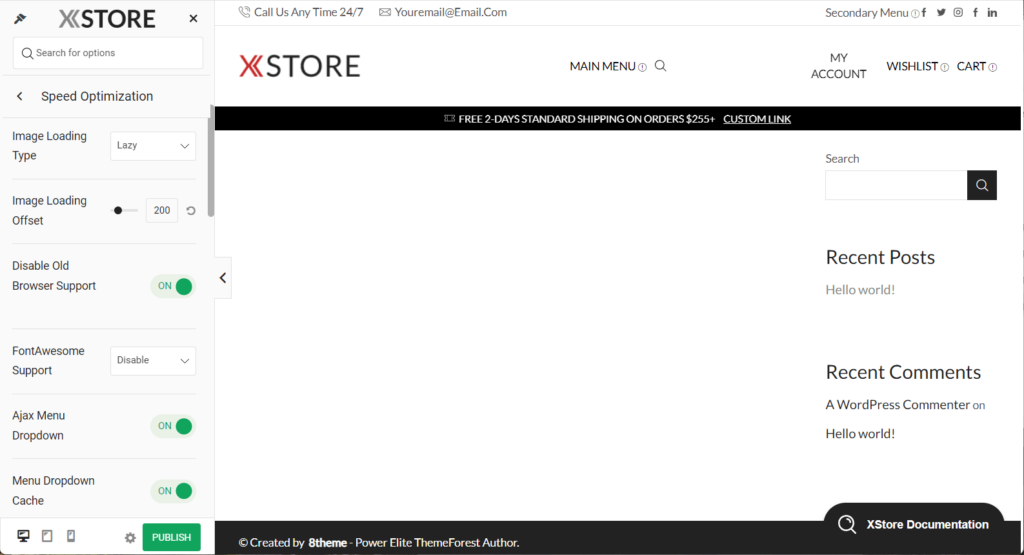Click the info icon next to Main Menu

642,67
